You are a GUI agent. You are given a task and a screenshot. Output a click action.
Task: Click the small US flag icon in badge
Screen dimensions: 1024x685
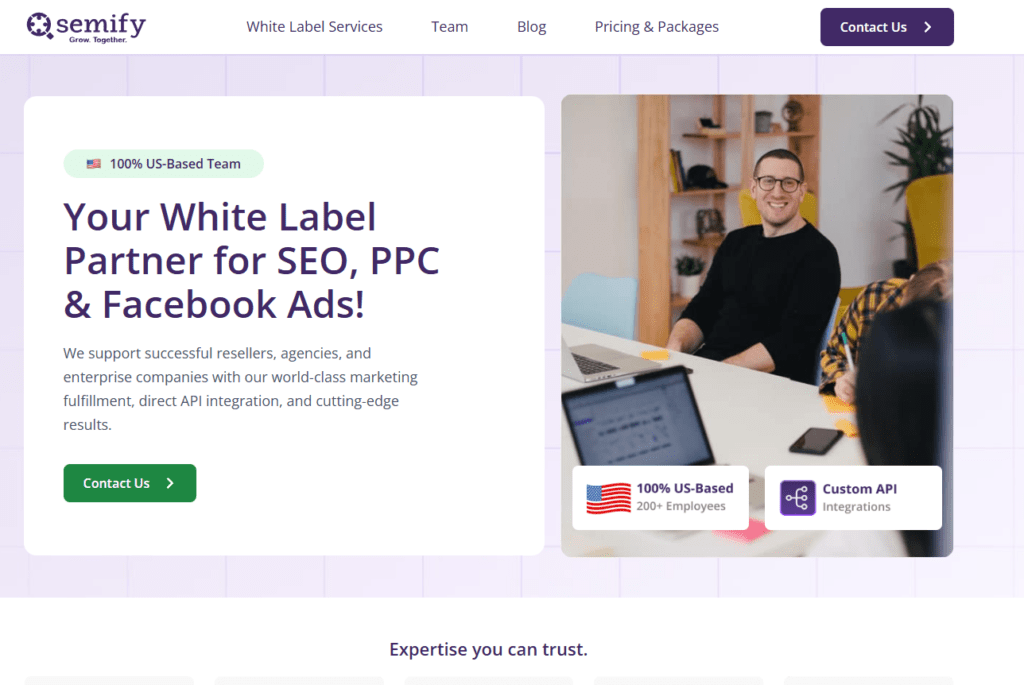[x=94, y=164]
